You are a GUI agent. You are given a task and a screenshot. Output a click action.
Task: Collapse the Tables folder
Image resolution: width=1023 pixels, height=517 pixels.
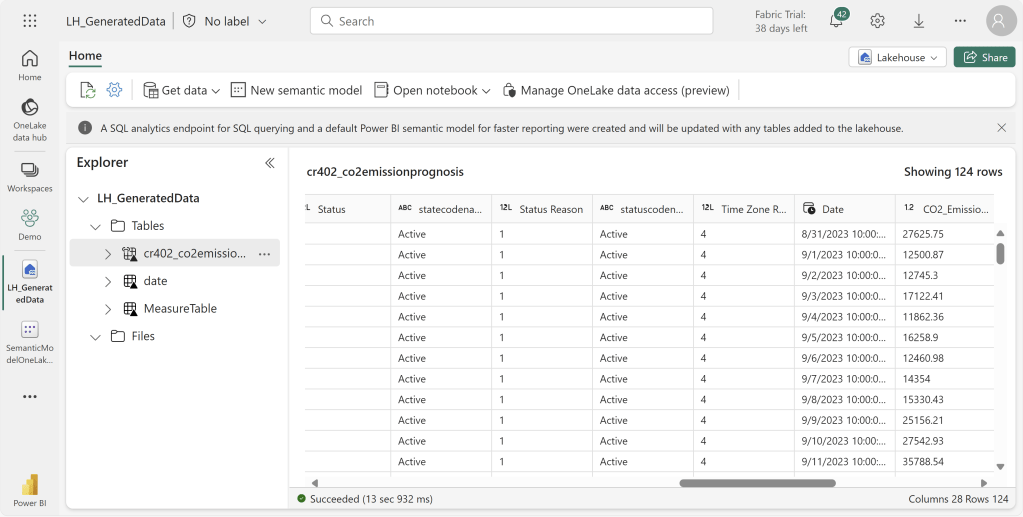pyautogui.click(x=96, y=226)
